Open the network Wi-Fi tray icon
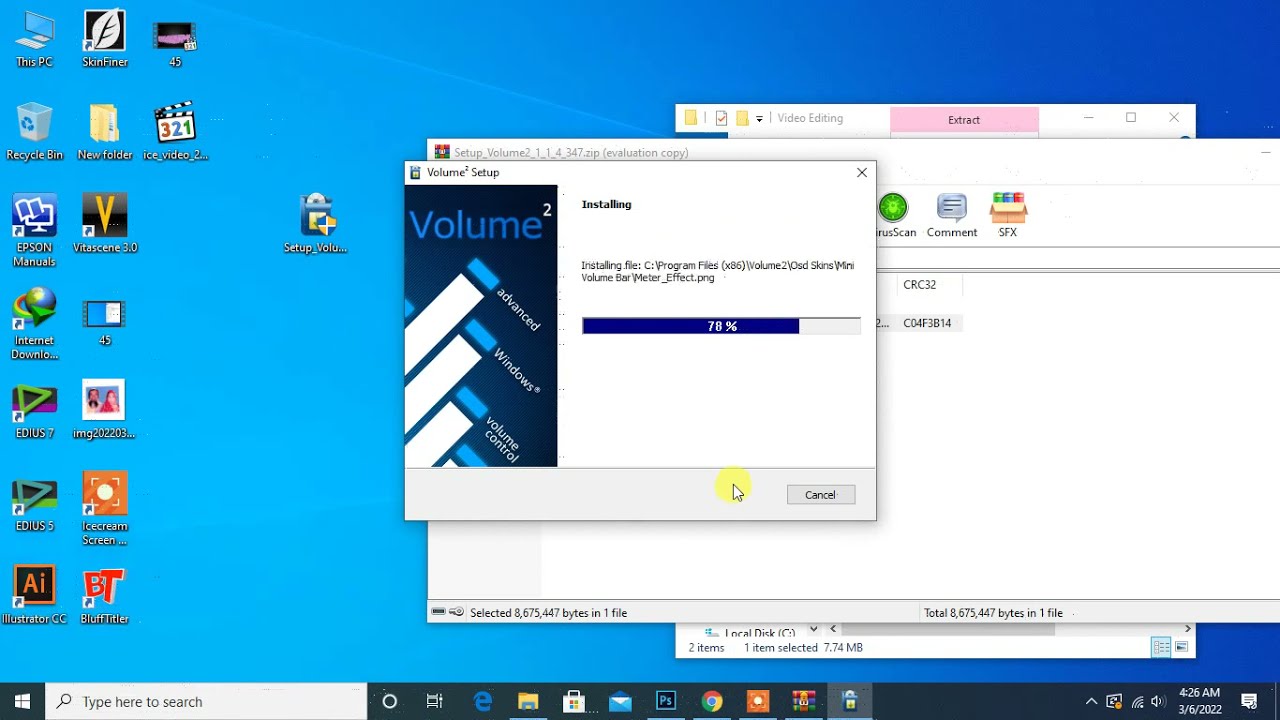Viewport: 1280px width, 720px height. 1137,701
